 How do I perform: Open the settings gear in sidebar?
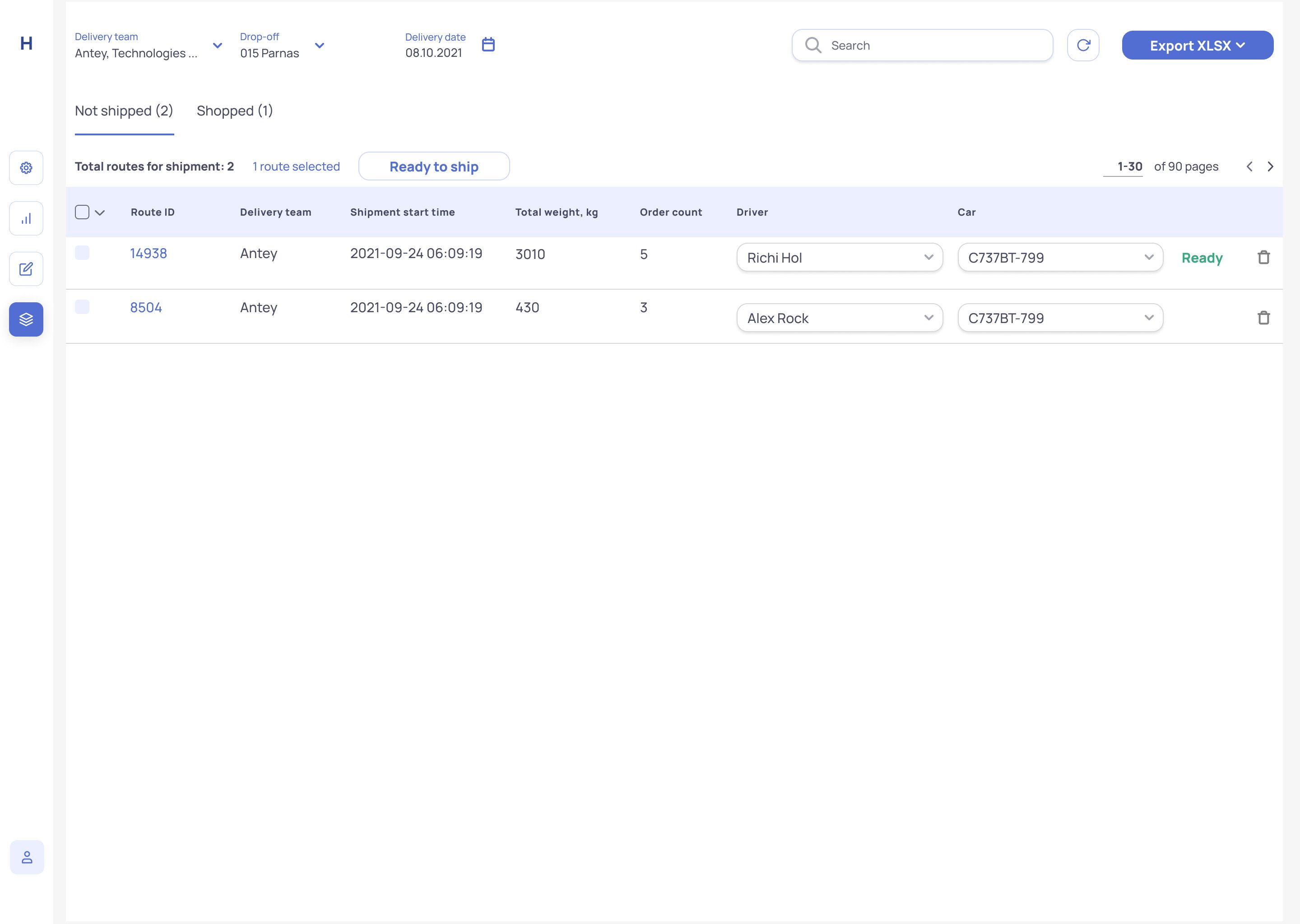pos(26,168)
